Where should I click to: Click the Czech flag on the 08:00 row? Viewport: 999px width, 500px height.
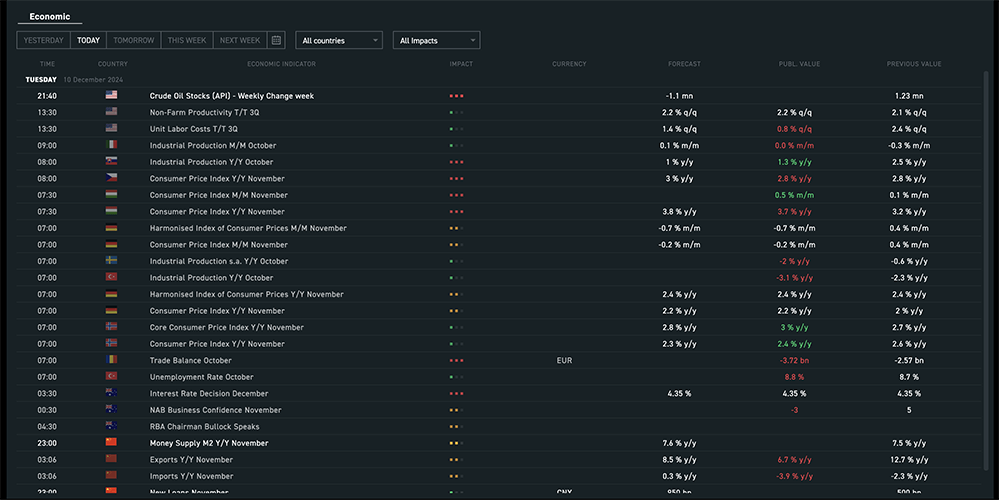click(x=111, y=178)
